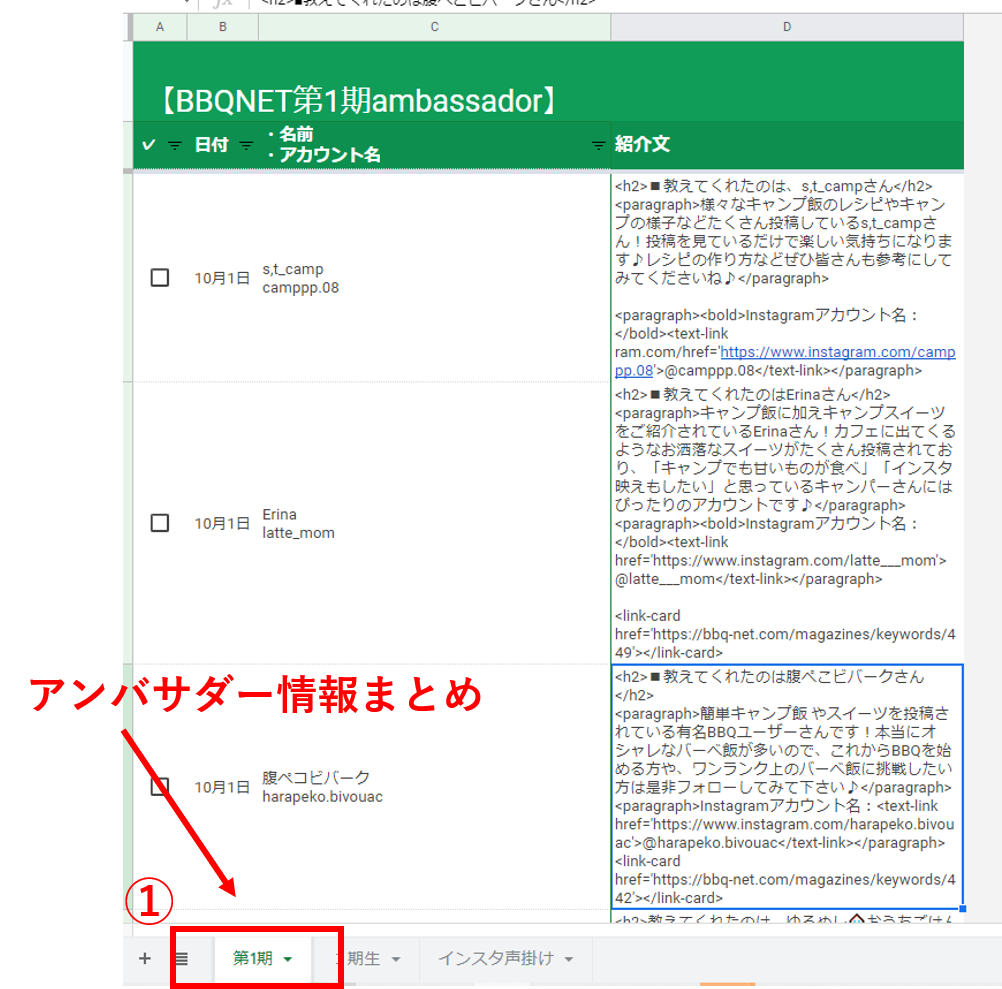Select column D header

tap(787, 27)
